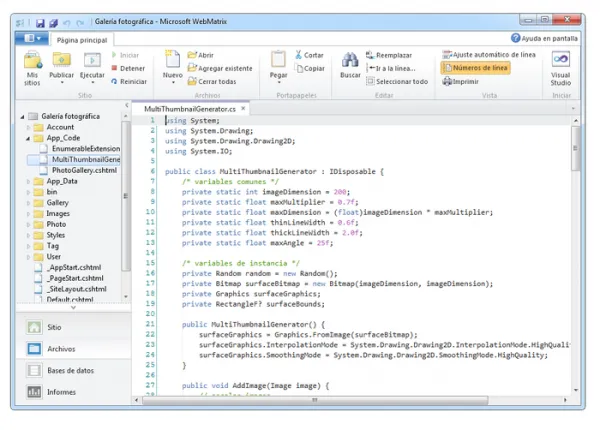
Task: Switch to the Bases de datos workspace
Action: coord(73,370)
